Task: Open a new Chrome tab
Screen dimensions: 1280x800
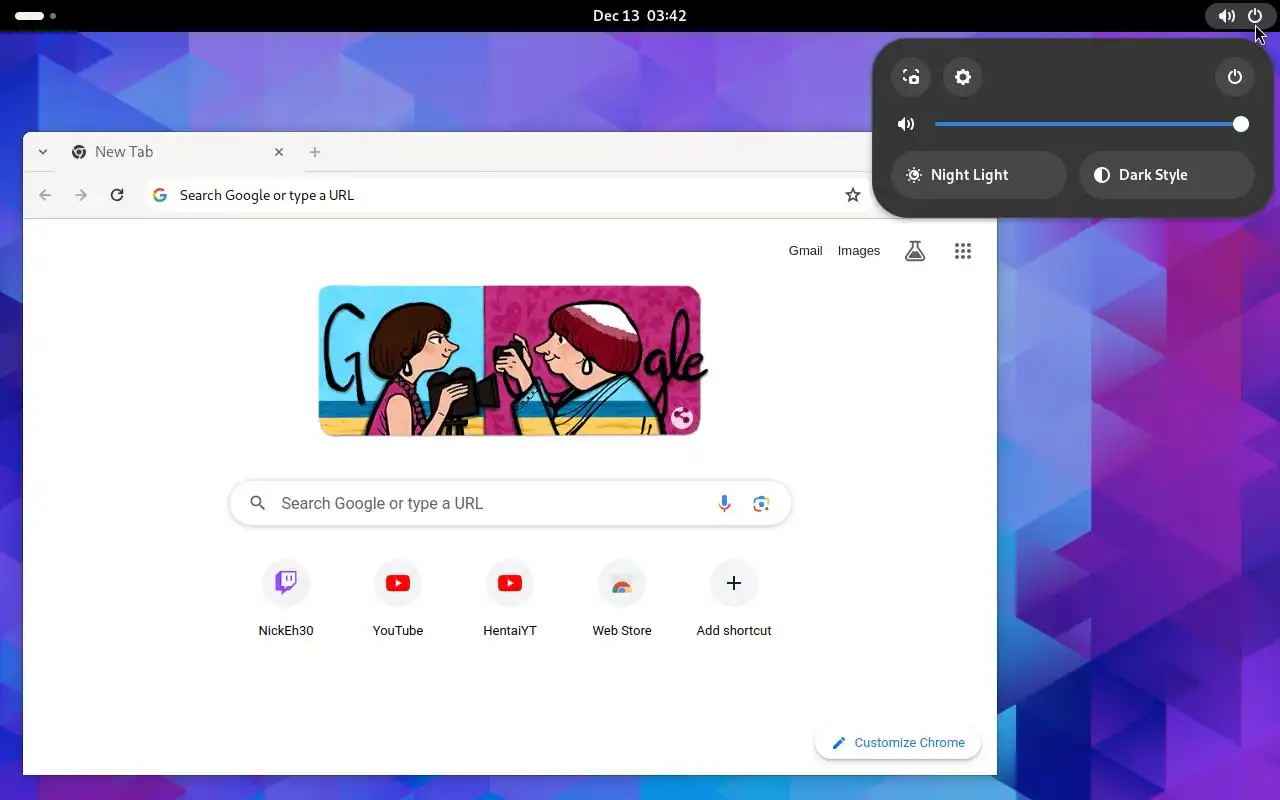Action: [315, 152]
